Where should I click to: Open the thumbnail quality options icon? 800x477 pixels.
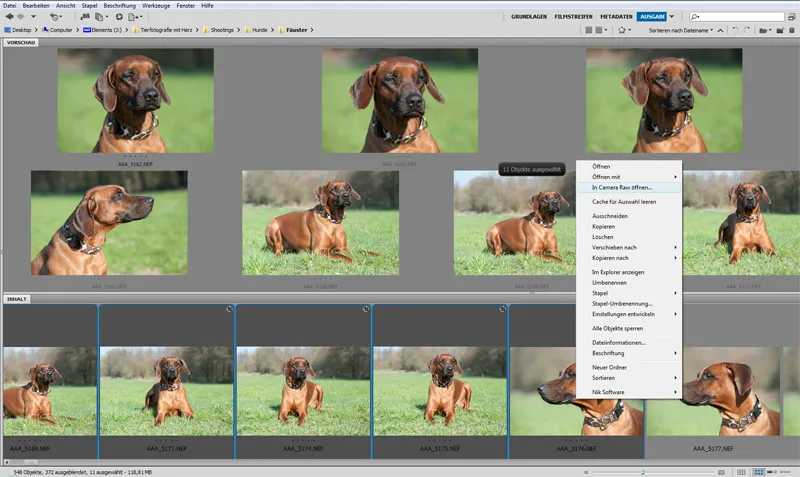[588, 30]
